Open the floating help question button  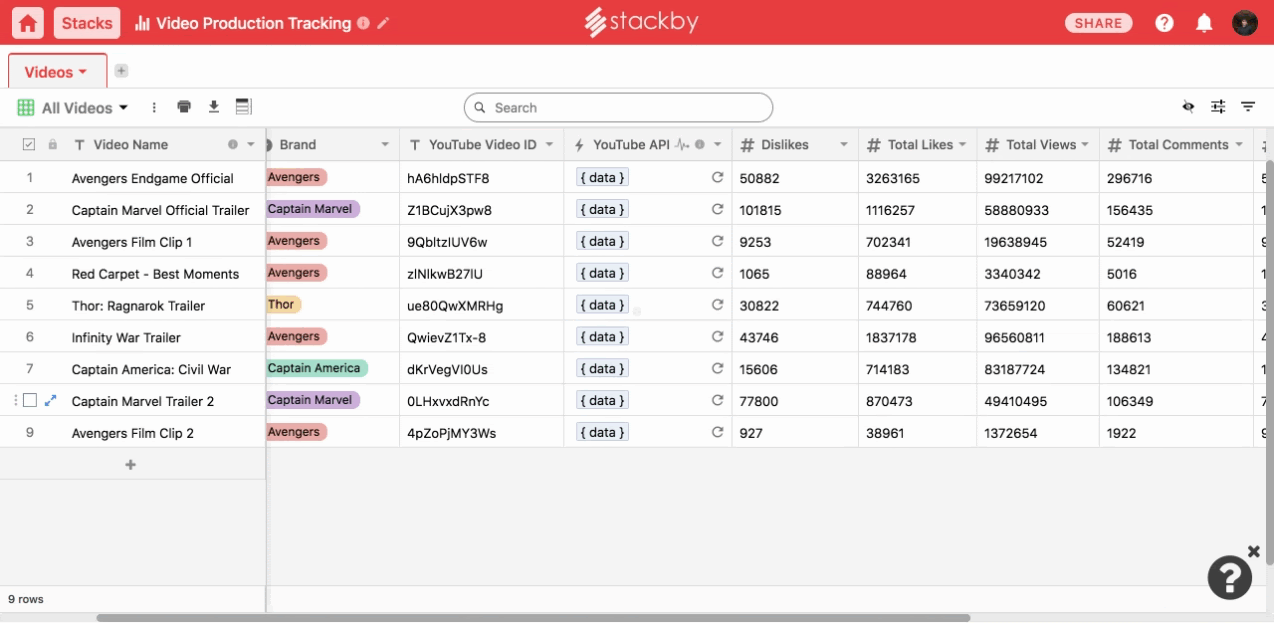[x=1230, y=577]
